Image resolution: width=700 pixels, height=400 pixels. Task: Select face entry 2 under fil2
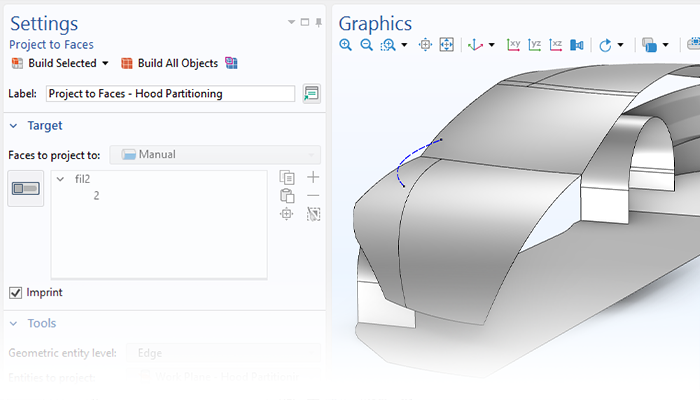pos(96,196)
